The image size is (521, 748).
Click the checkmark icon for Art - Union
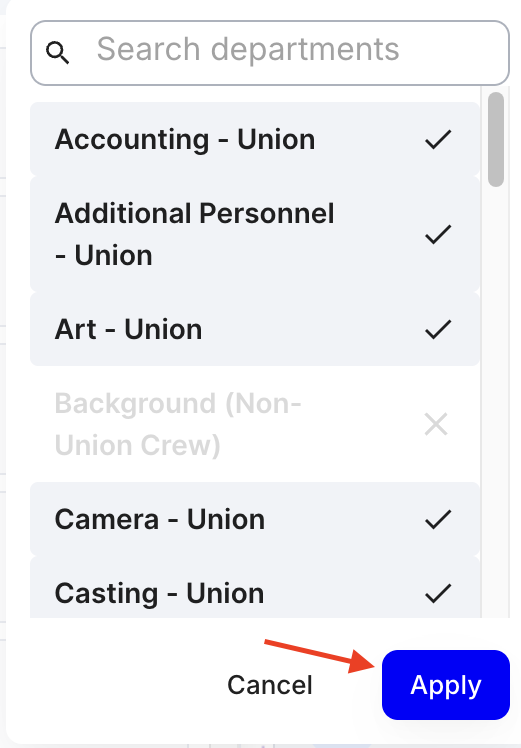click(x=438, y=329)
